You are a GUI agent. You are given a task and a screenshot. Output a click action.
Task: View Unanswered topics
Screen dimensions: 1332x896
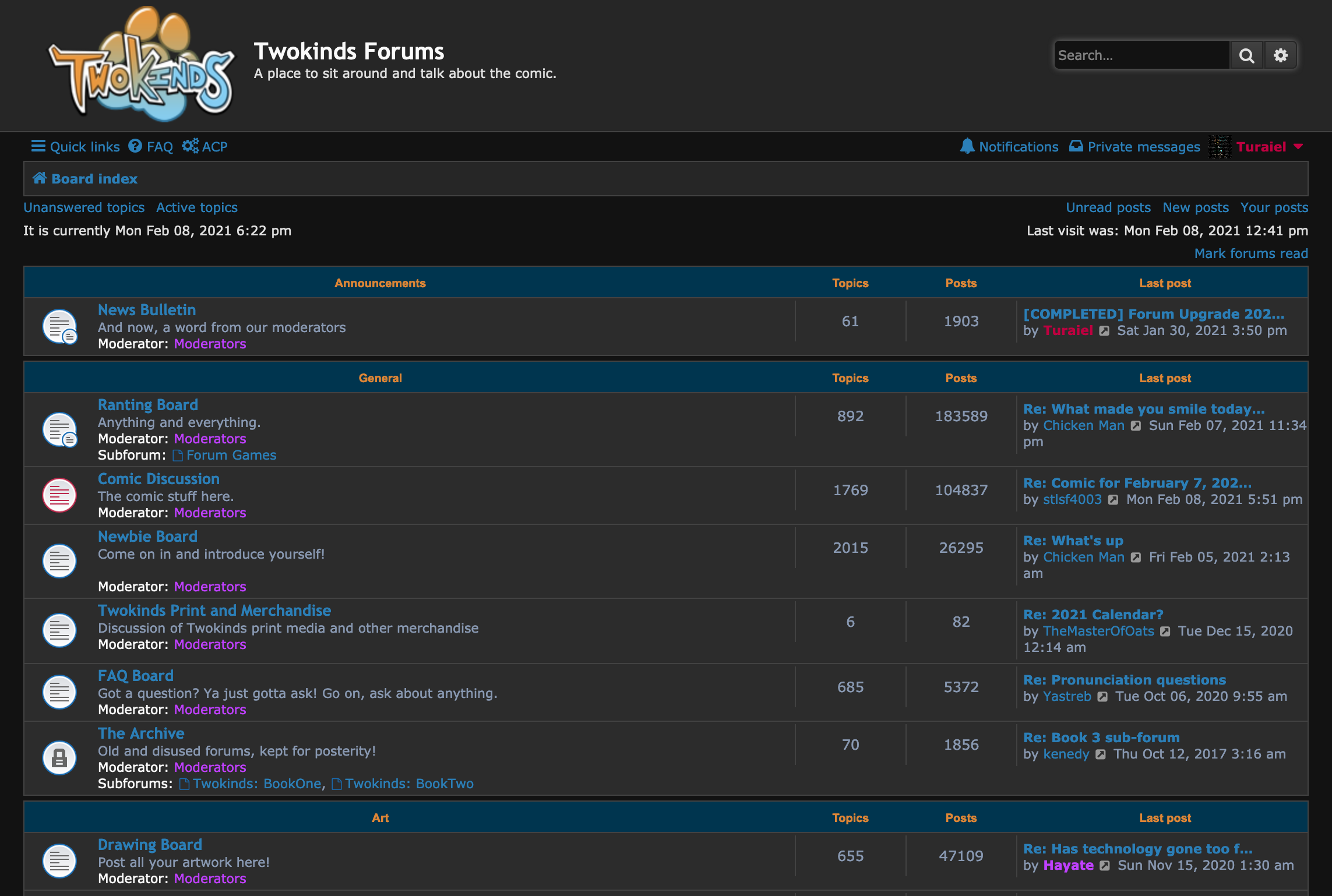coord(84,207)
